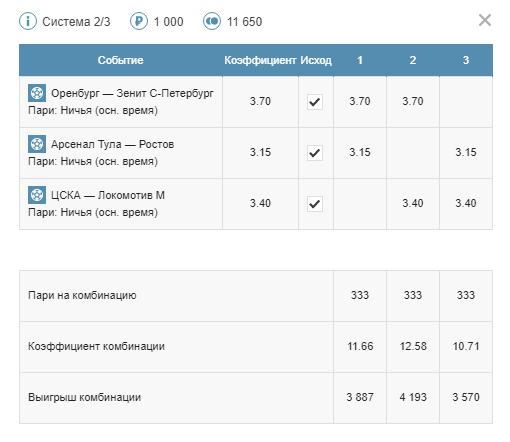Image resolution: width=510 pixels, height=442 pixels.
Task: Close the bet system popup
Action: 485,20
